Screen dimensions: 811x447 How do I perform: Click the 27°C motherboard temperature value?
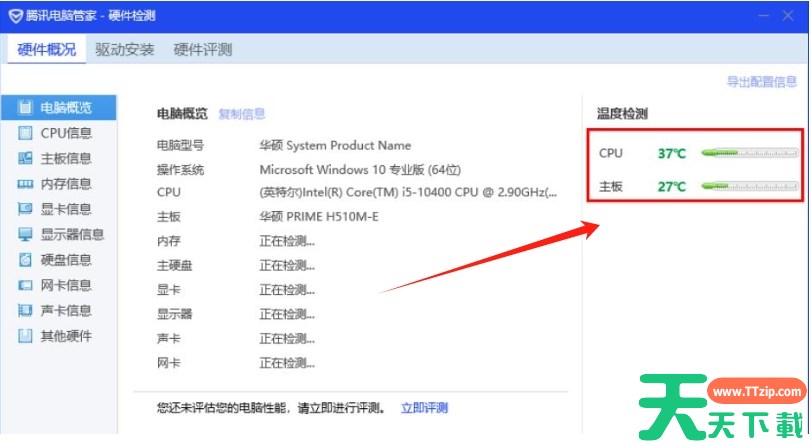[x=671, y=186]
